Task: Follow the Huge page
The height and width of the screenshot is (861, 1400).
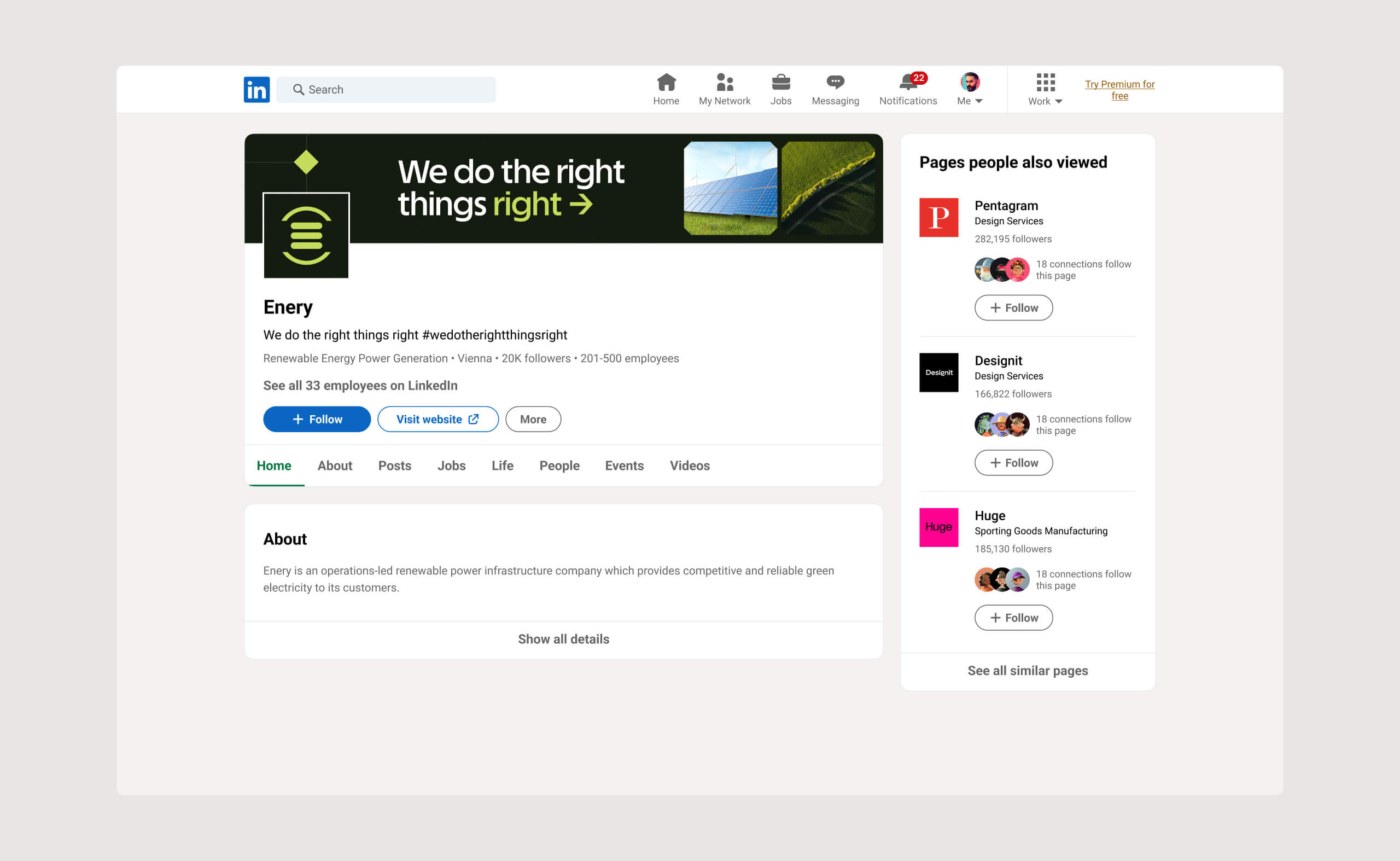Action: (x=1014, y=617)
